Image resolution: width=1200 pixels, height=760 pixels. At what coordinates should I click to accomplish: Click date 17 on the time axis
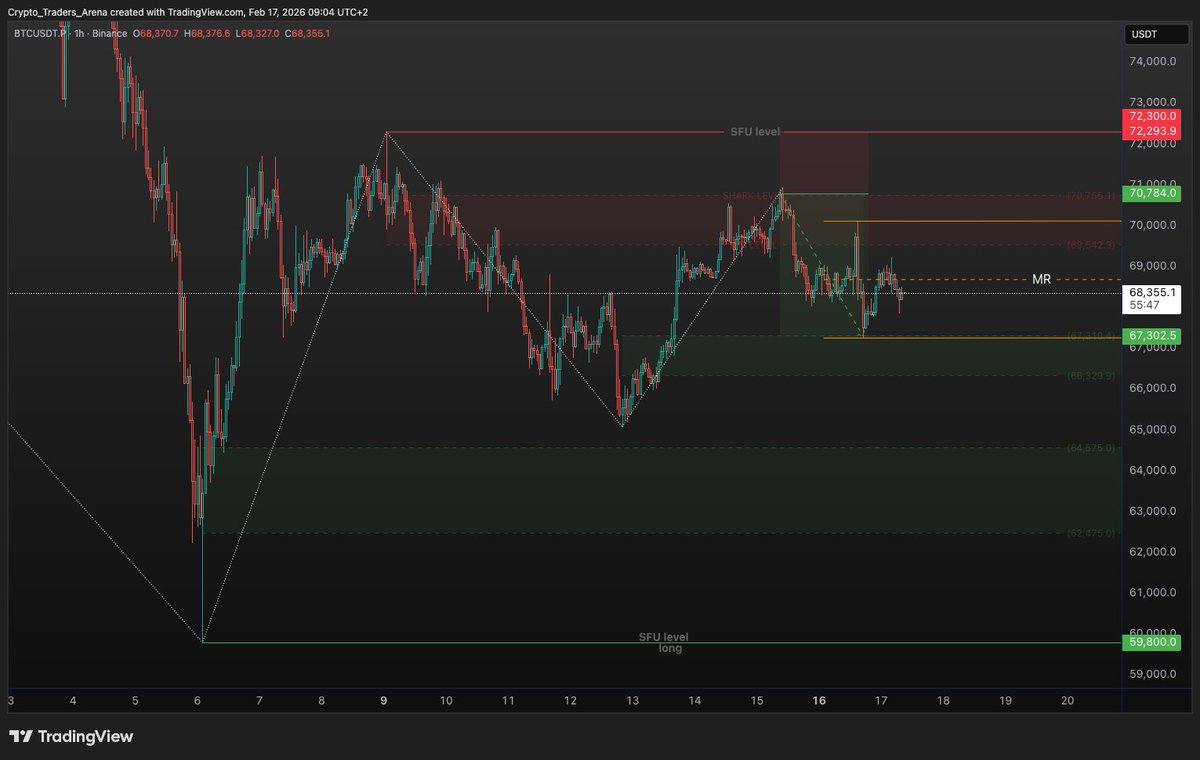pyautogui.click(x=881, y=701)
